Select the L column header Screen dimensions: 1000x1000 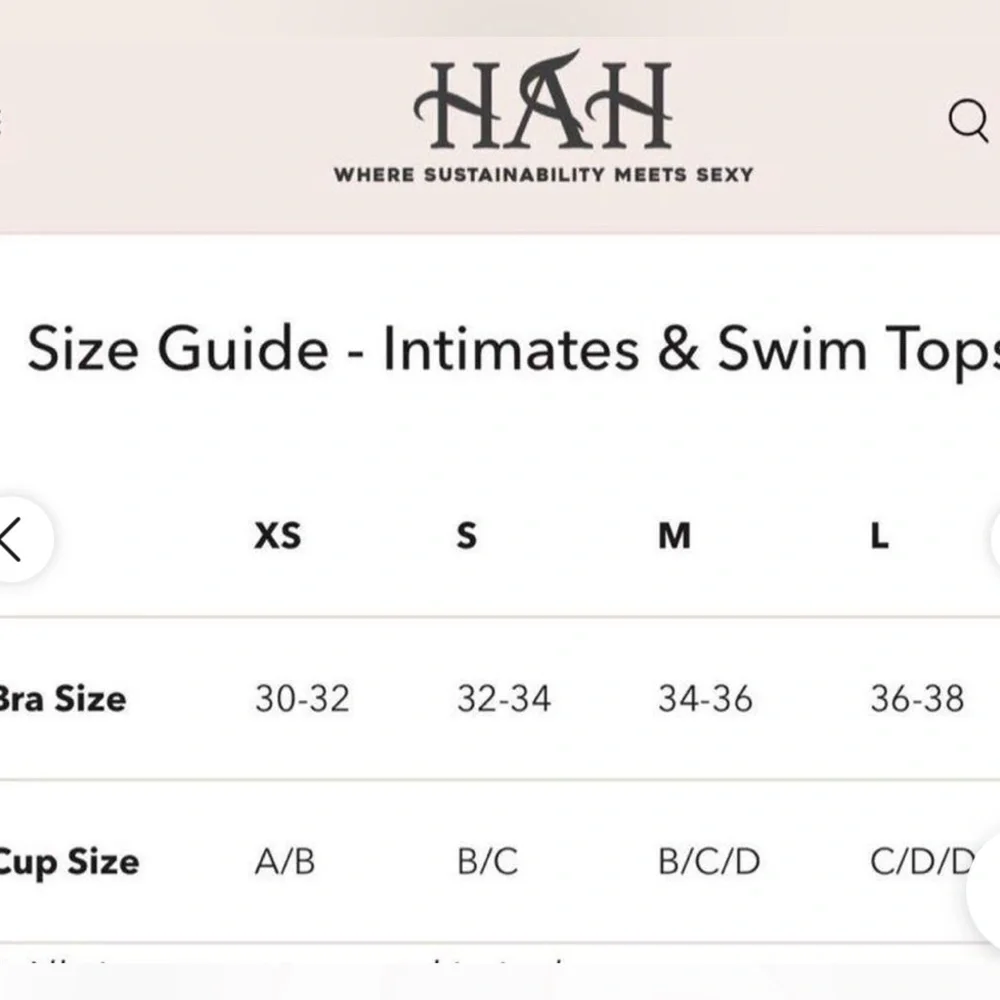click(879, 537)
